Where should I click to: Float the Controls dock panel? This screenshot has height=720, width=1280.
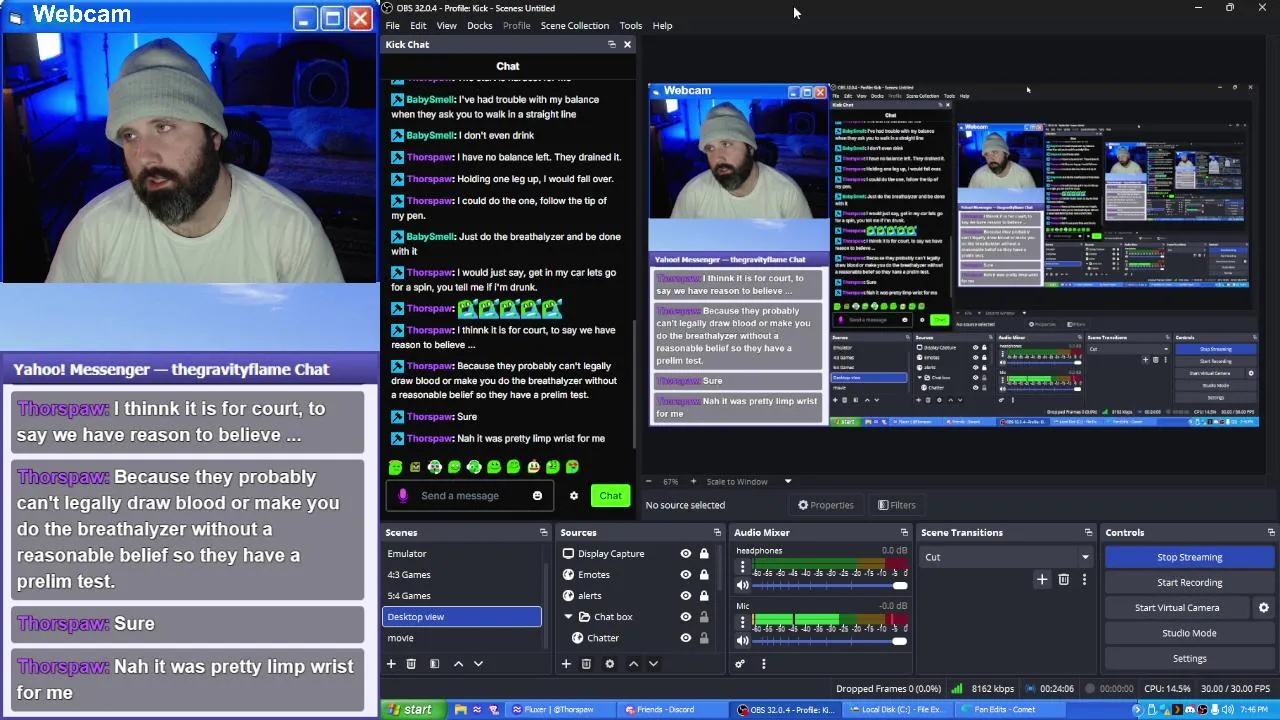pos(1271,533)
